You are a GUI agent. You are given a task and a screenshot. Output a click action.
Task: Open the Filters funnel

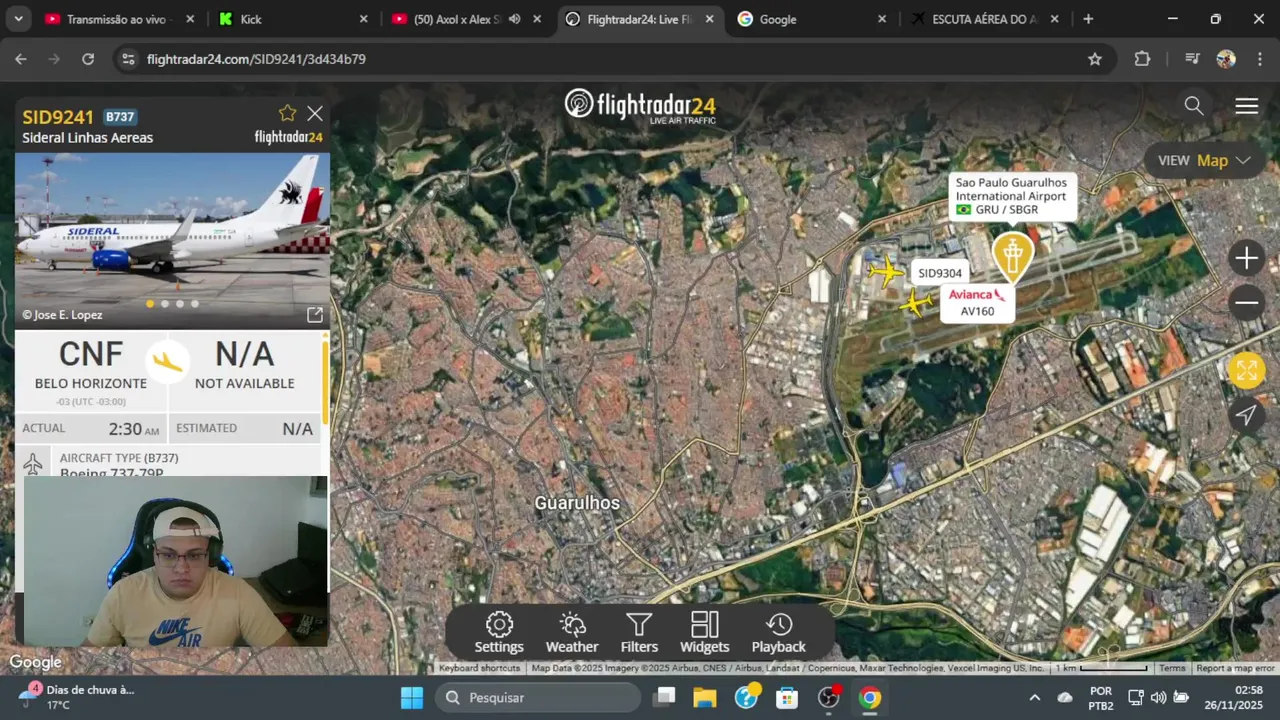click(x=639, y=633)
